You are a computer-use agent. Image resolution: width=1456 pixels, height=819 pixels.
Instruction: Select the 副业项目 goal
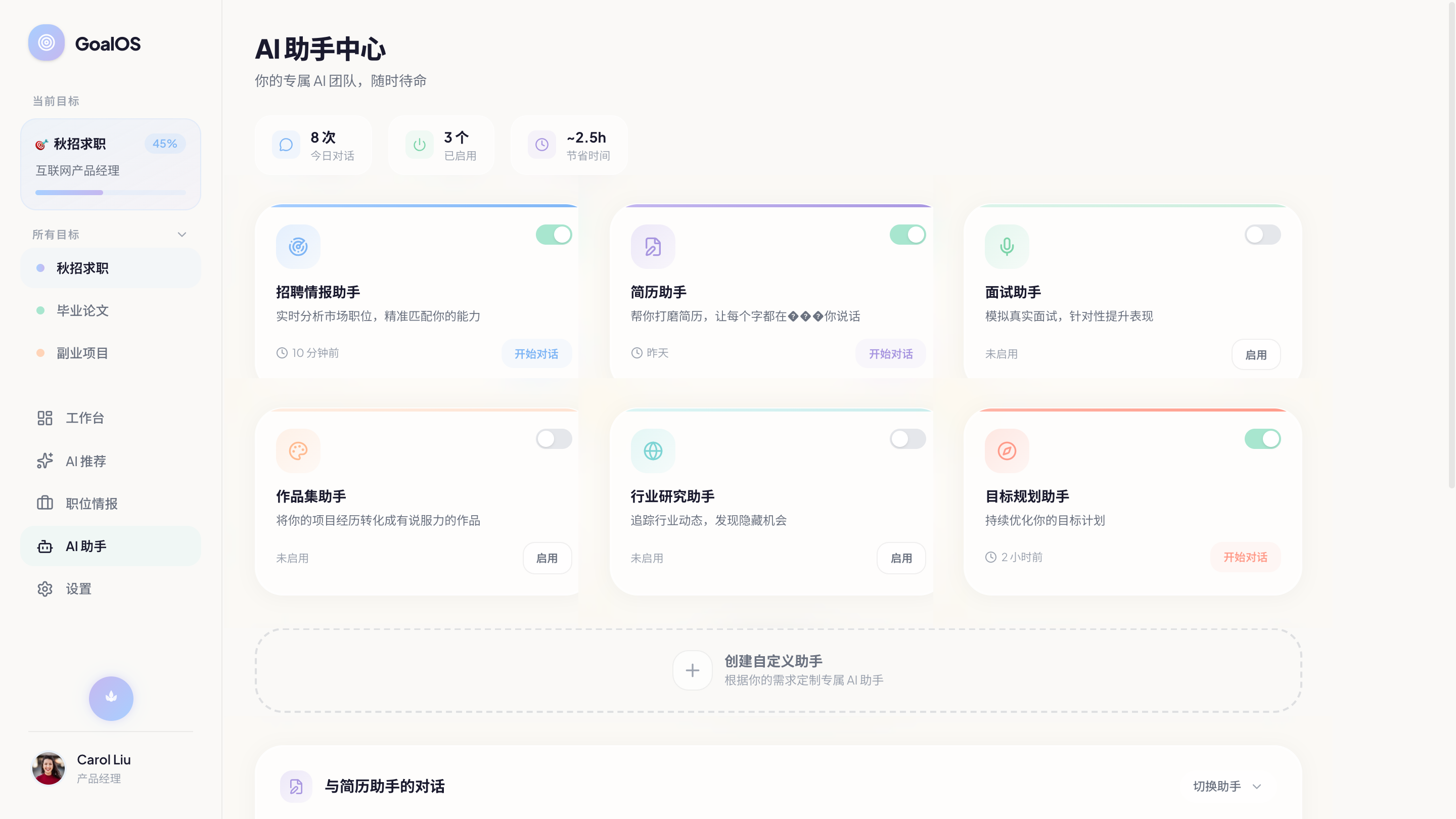tap(111, 353)
